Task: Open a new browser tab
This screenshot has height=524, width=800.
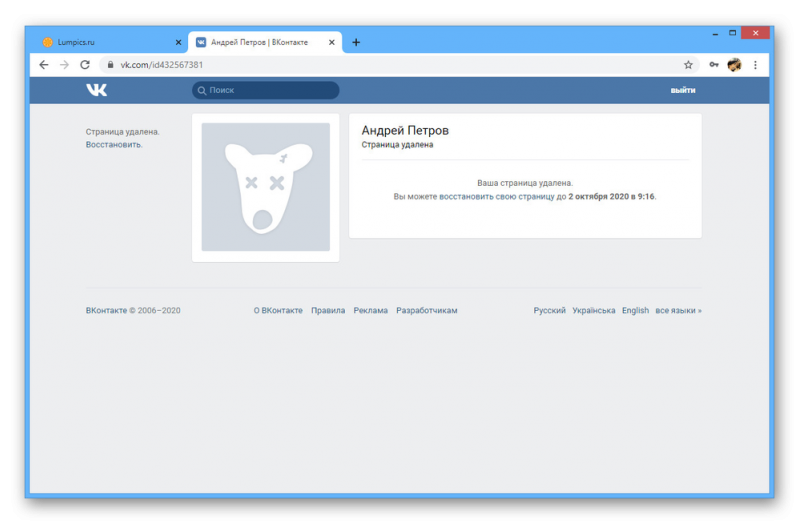Action: point(356,42)
